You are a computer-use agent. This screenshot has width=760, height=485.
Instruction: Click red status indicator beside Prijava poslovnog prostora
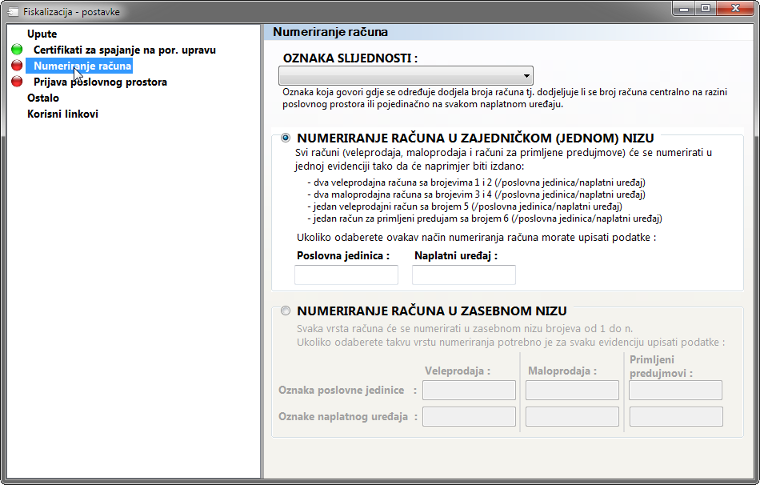click(x=17, y=81)
